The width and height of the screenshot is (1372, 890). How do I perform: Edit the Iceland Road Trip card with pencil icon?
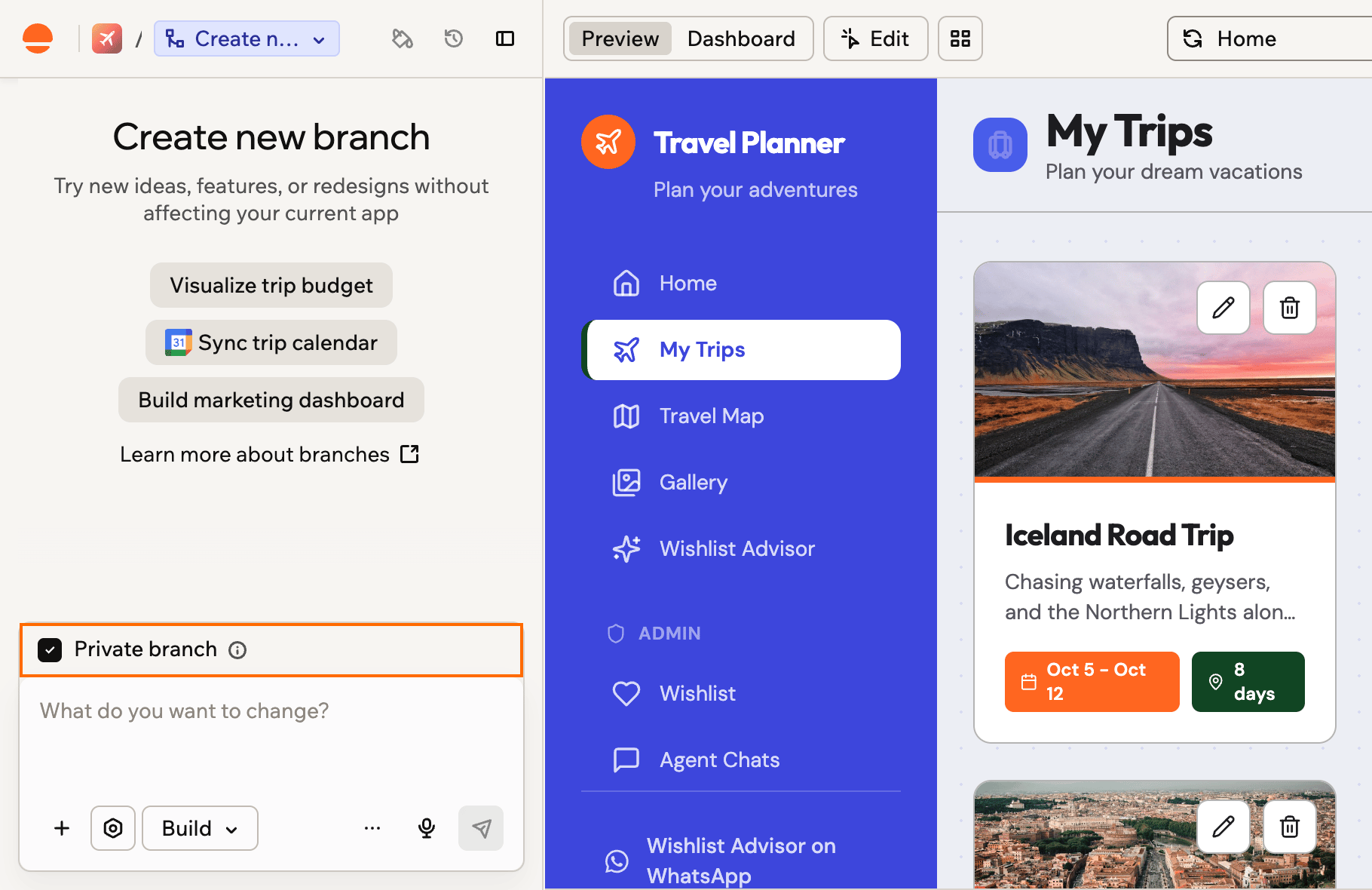1223,308
